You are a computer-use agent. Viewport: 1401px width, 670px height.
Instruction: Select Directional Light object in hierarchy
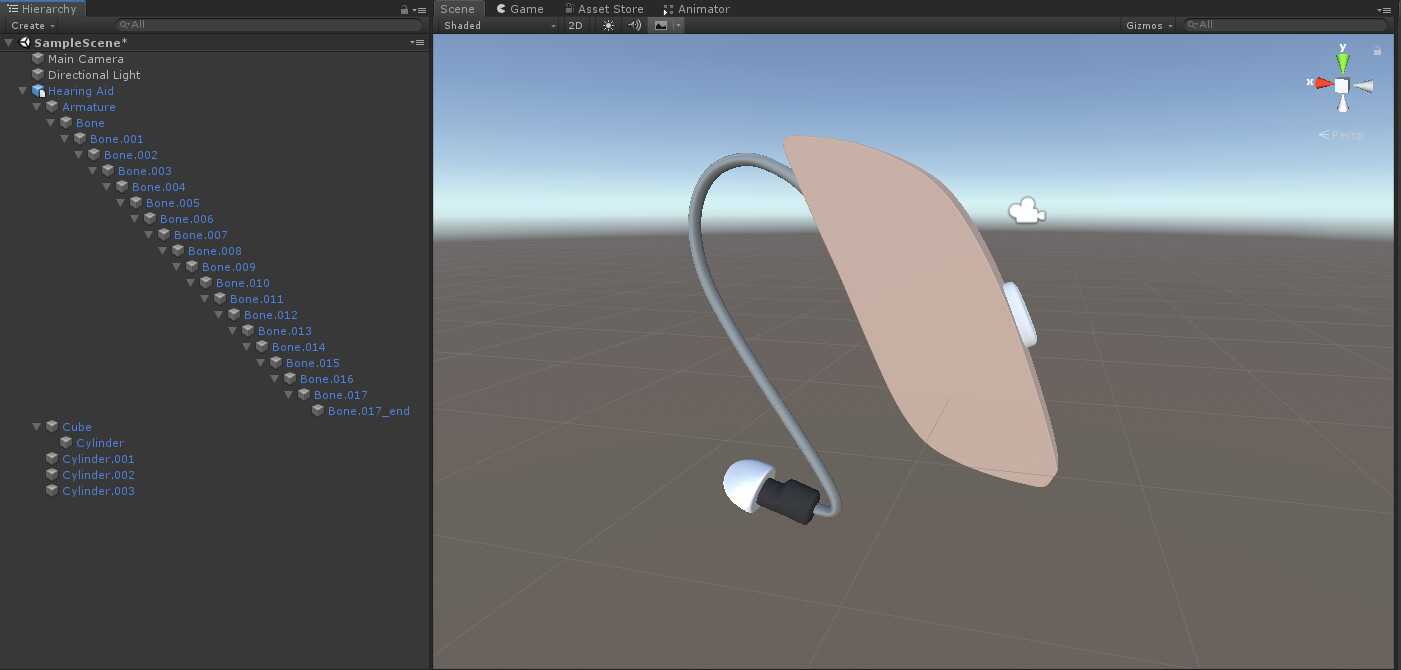pos(94,75)
